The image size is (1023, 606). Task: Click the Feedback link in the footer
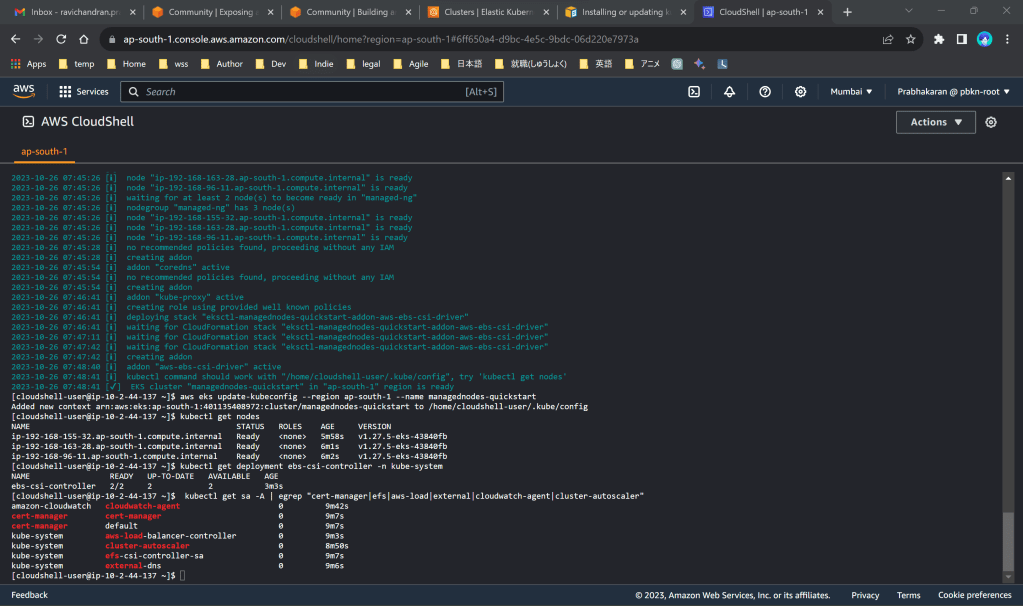pyautogui.click(x=29, y=595)
